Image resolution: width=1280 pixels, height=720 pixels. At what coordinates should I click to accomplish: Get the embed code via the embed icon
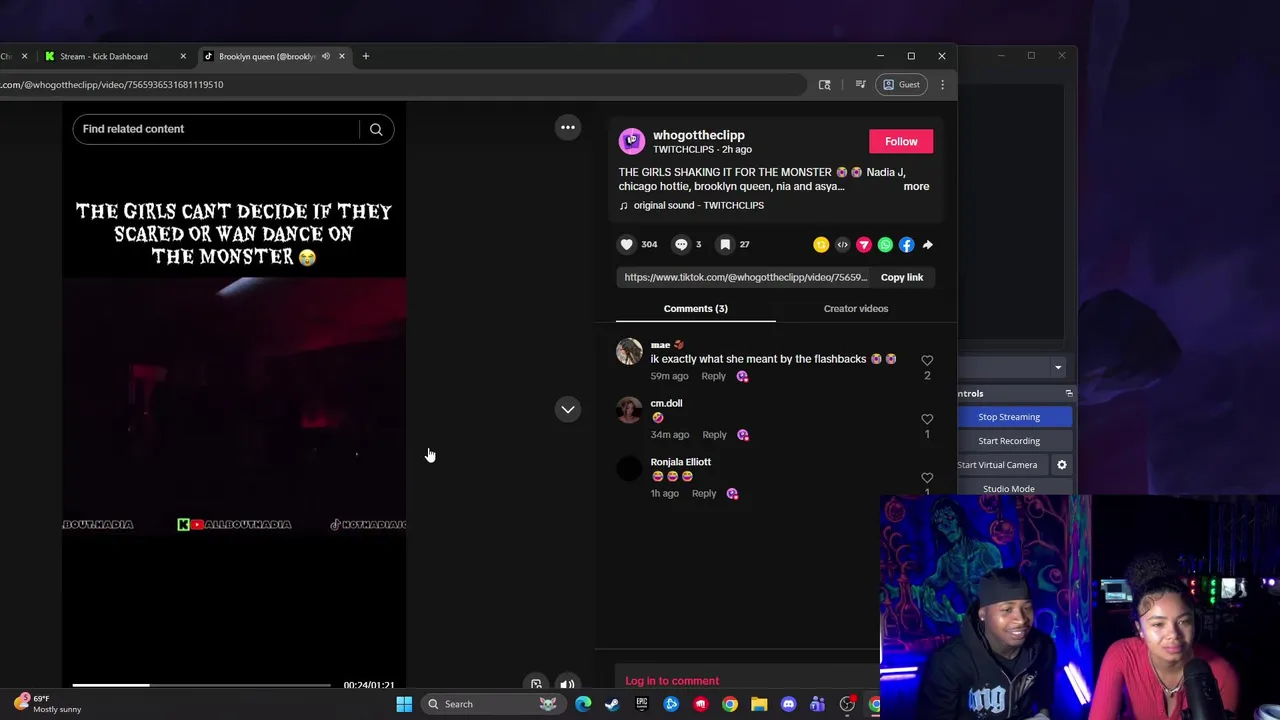tap(842, 244)
